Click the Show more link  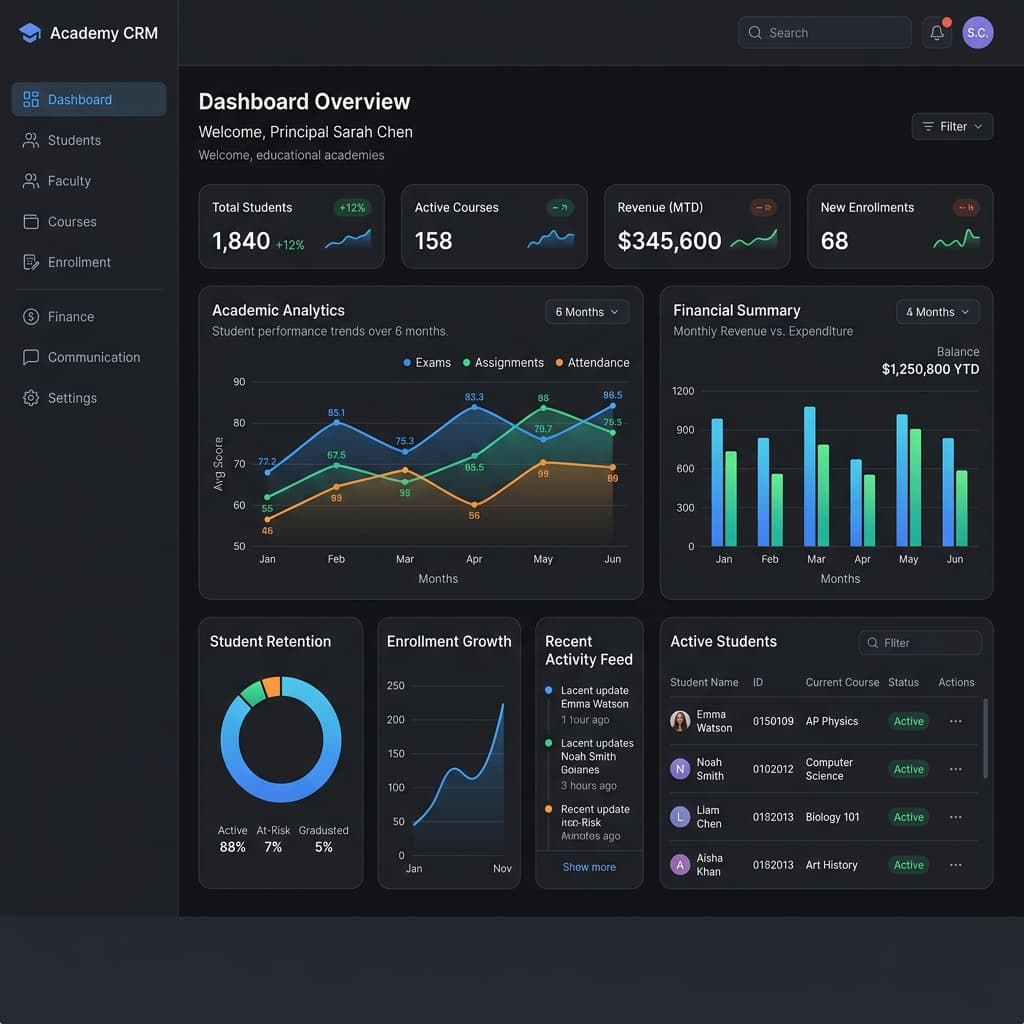click(x=589, y=867)
